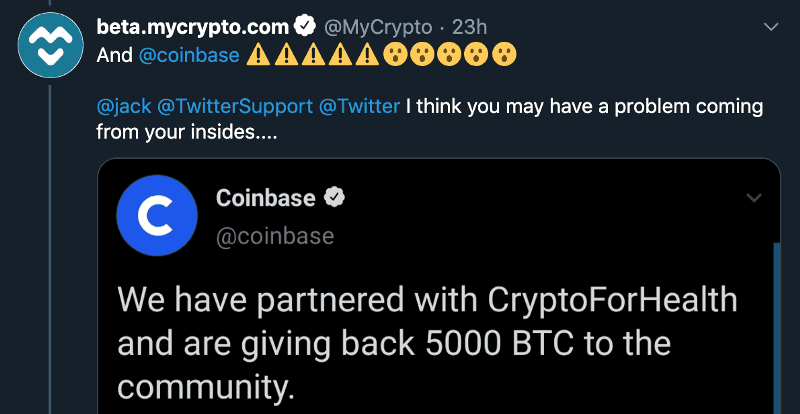The height and width of the screenshot is (414, 800).
Task: Click the first warning sign emoji
Action: (x=259, y=55)
